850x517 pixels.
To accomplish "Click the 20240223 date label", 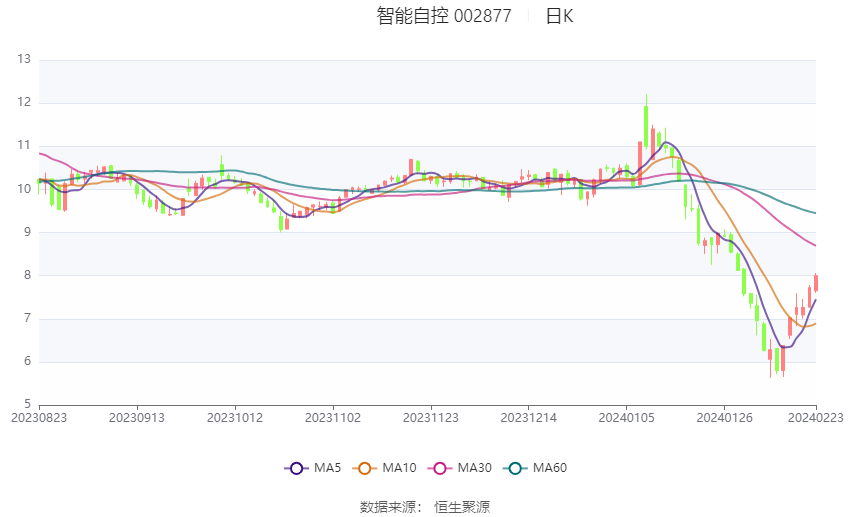I will click(816, 418).
